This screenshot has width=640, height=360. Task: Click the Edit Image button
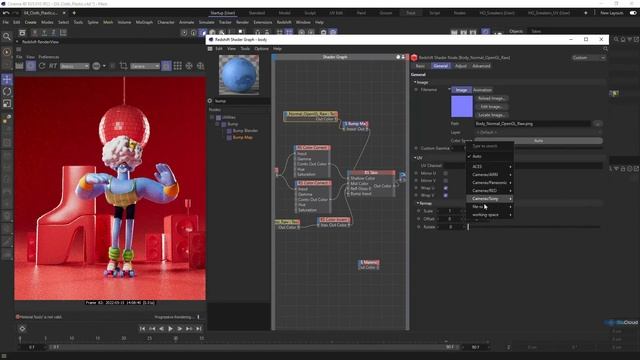coord(491,107)
